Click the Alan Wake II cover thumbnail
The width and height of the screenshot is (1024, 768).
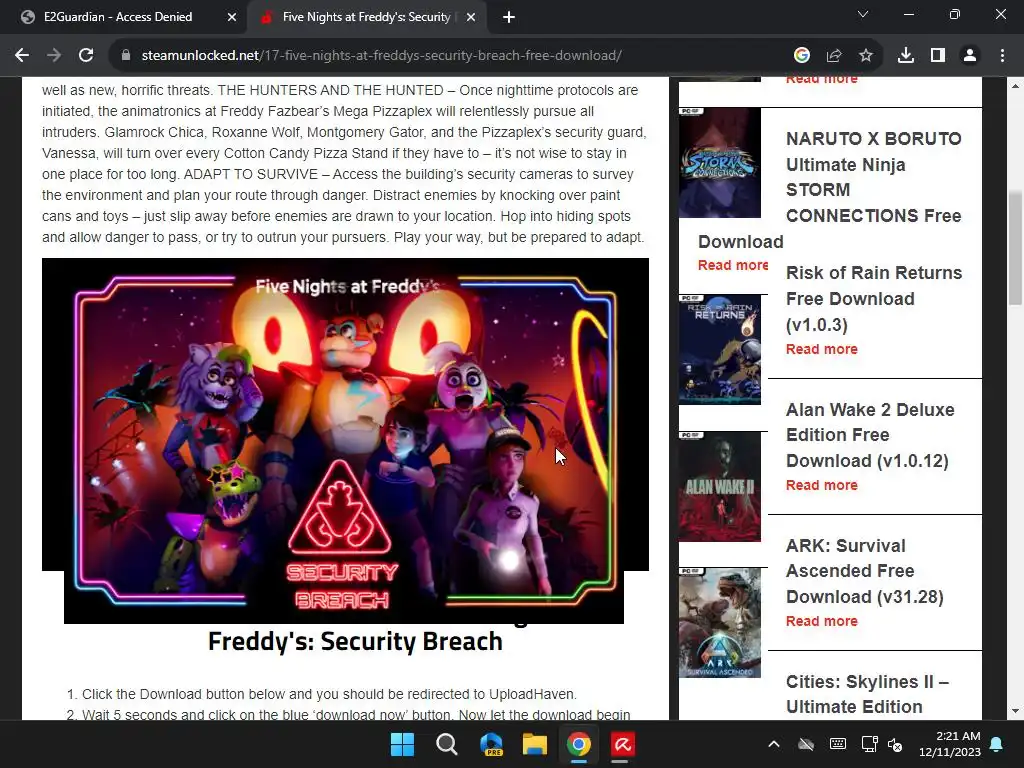(x=720, y=487)
